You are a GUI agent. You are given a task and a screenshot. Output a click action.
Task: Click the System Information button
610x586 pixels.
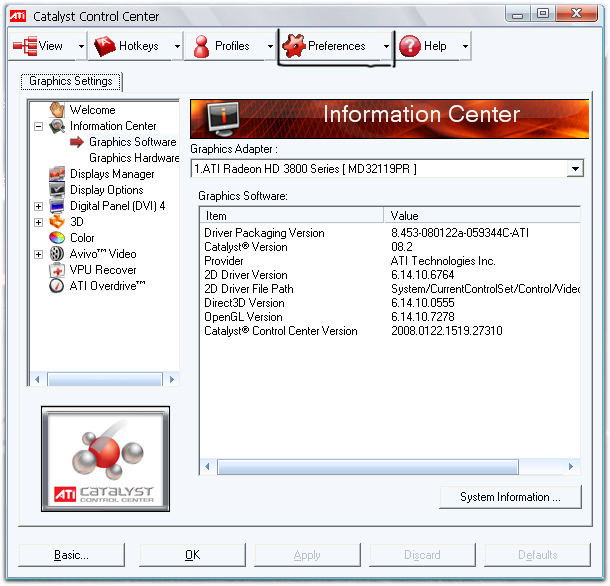coord(510,497)
